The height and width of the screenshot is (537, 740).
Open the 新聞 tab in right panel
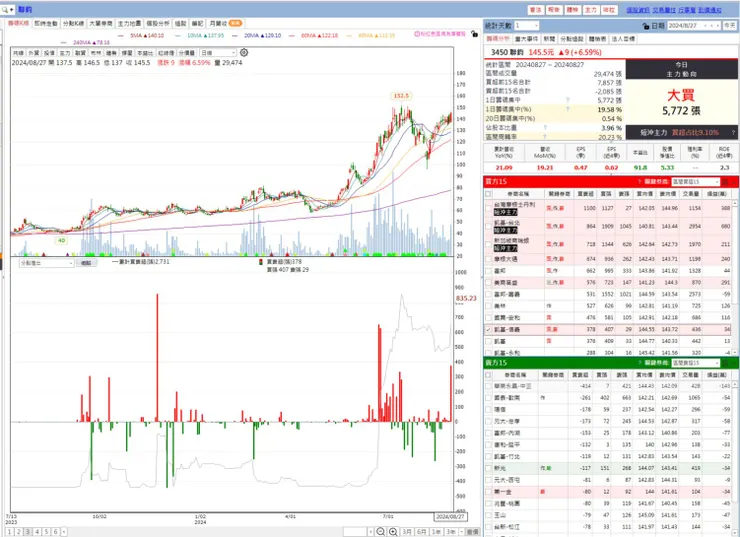coord(549,39)
